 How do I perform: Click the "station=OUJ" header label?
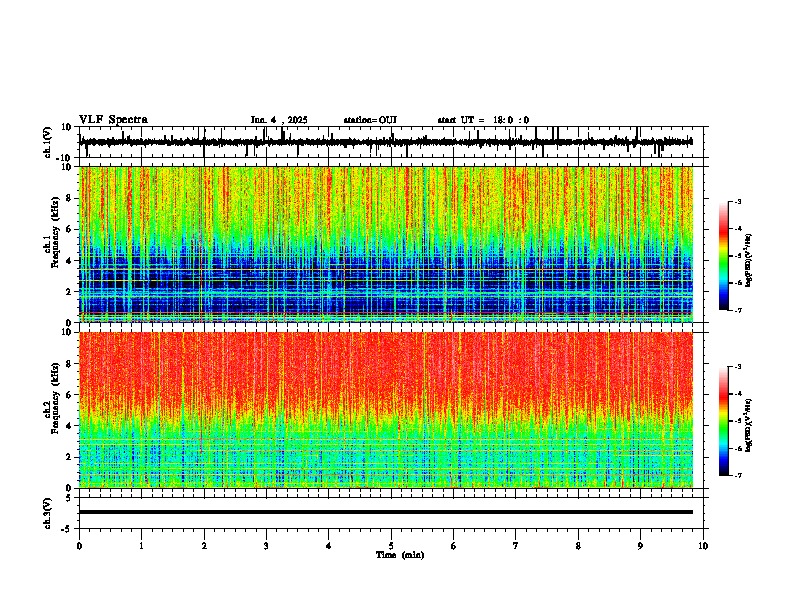point(370,120)
